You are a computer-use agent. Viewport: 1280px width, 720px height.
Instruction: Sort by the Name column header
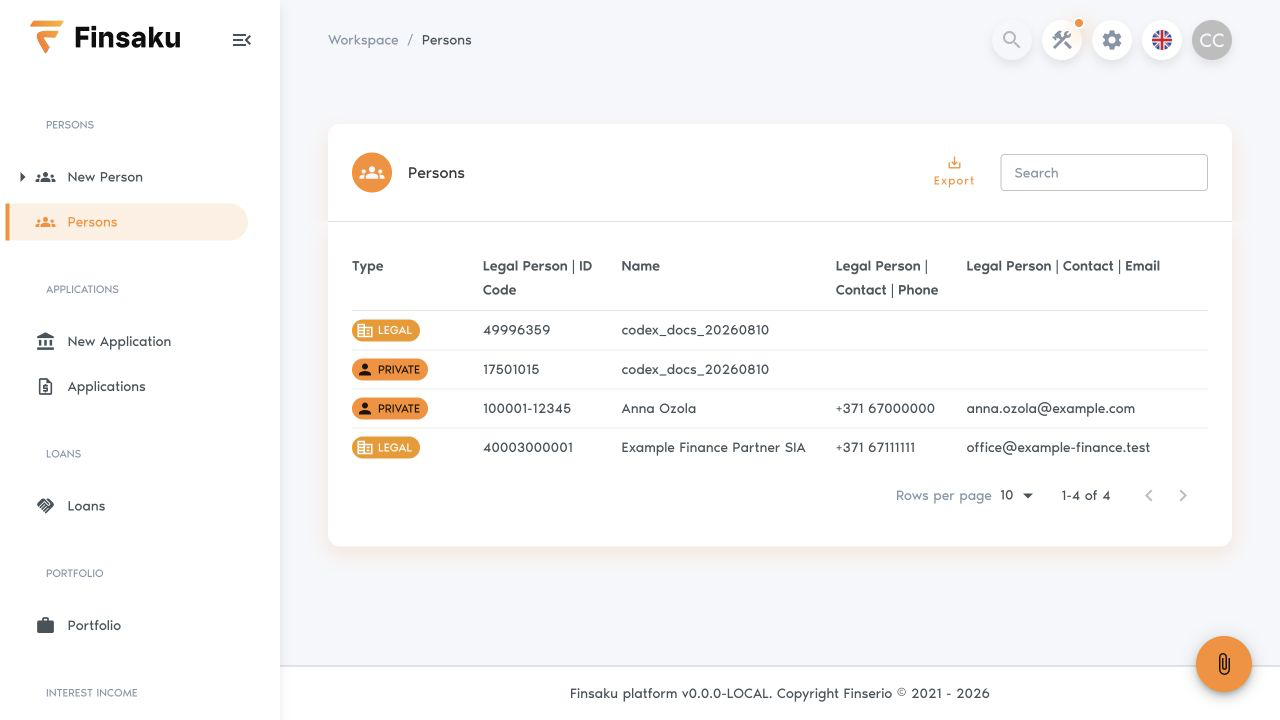pyautogui.click(x=640, y=266)
